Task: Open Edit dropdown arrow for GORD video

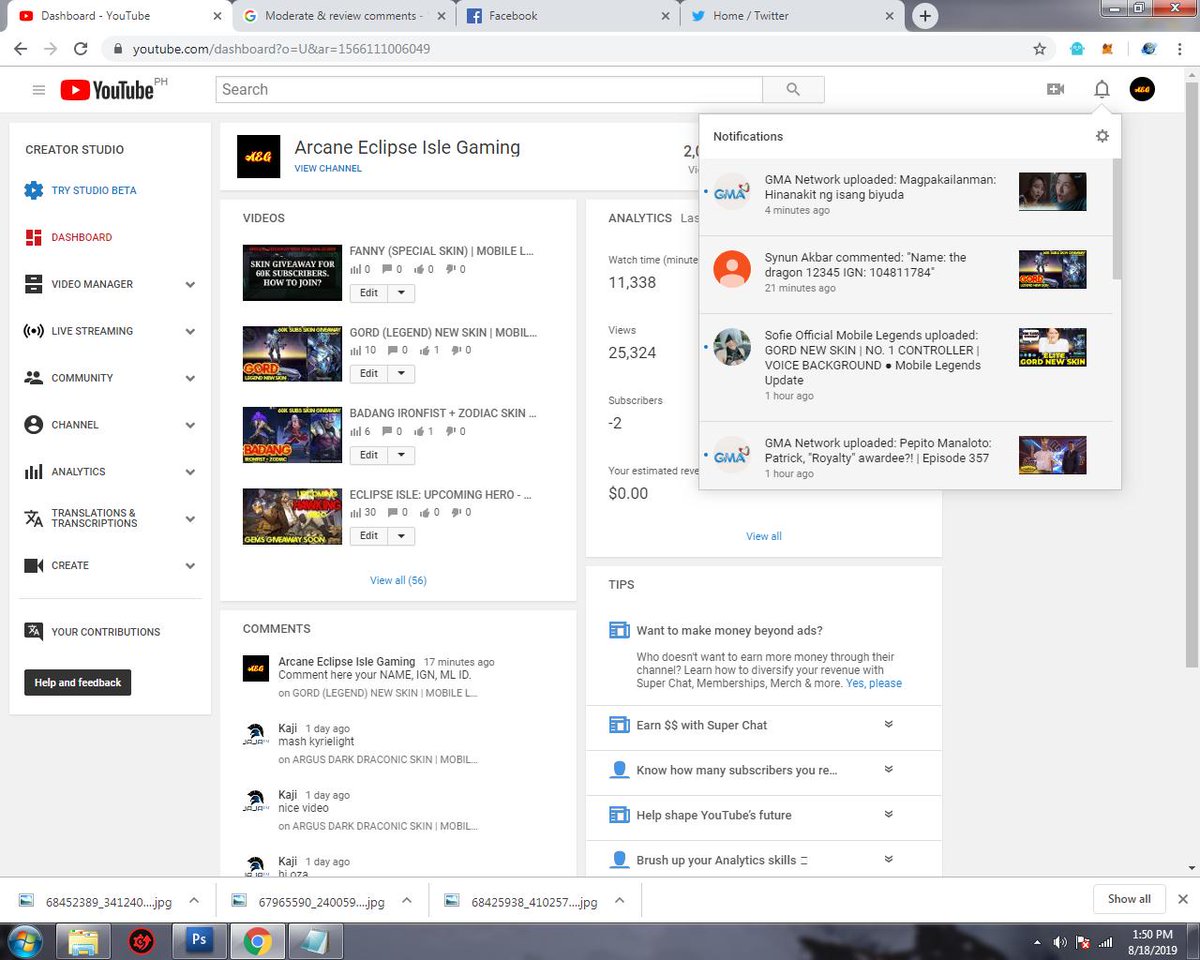Action: (x=401, y=374)
